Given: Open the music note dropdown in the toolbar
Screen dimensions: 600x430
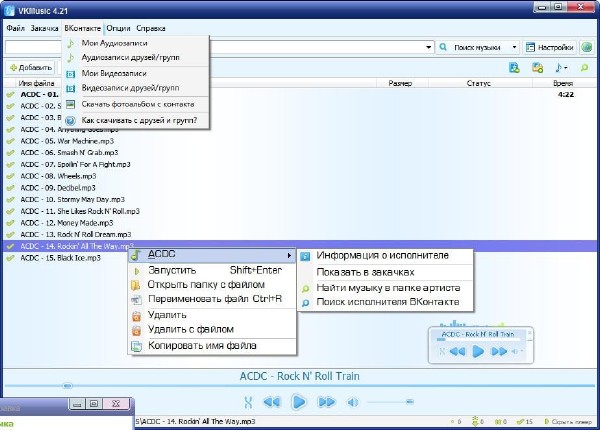Looking at the screenshot, I should click(561, 68).
